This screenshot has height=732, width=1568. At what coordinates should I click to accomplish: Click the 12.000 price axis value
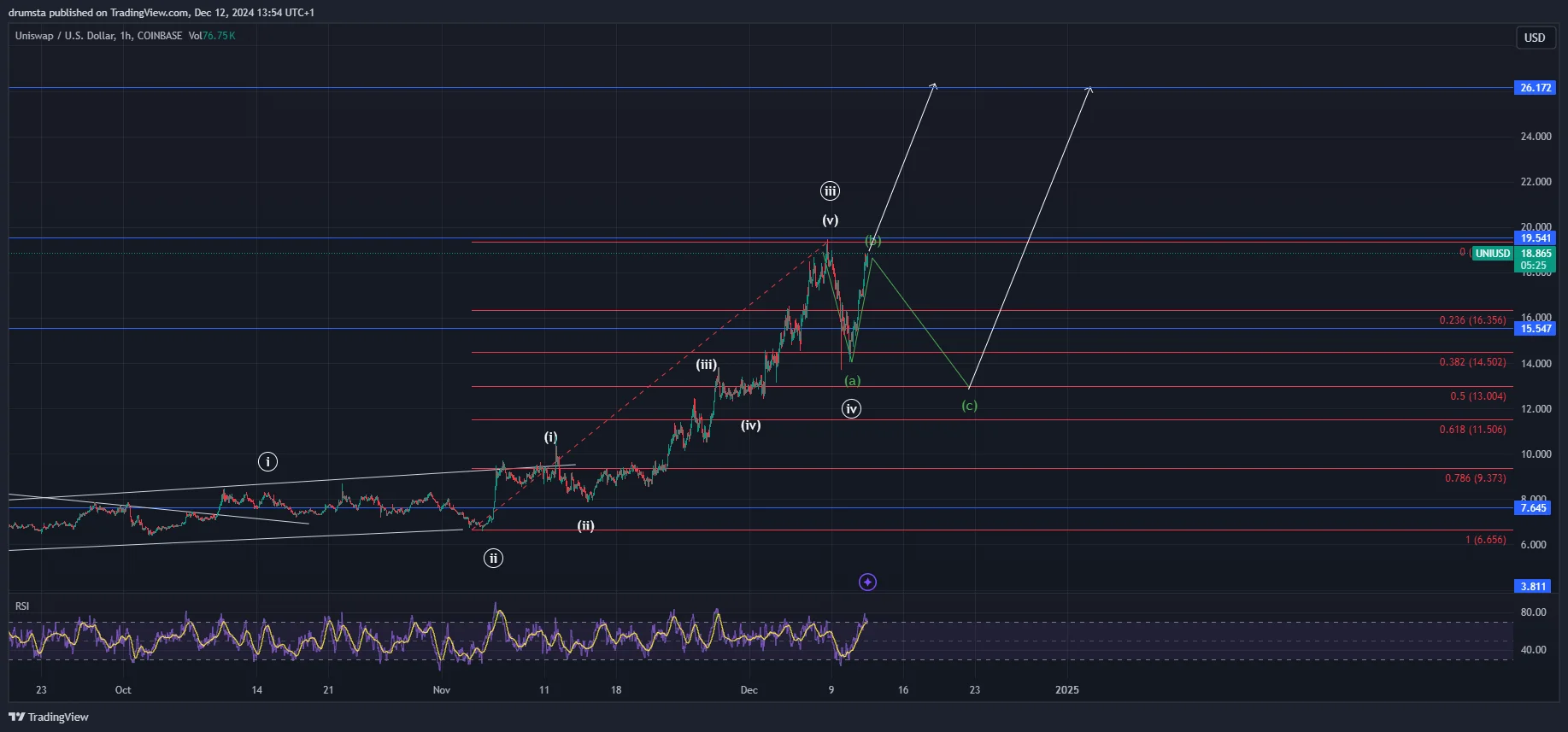coord(1536,409)
